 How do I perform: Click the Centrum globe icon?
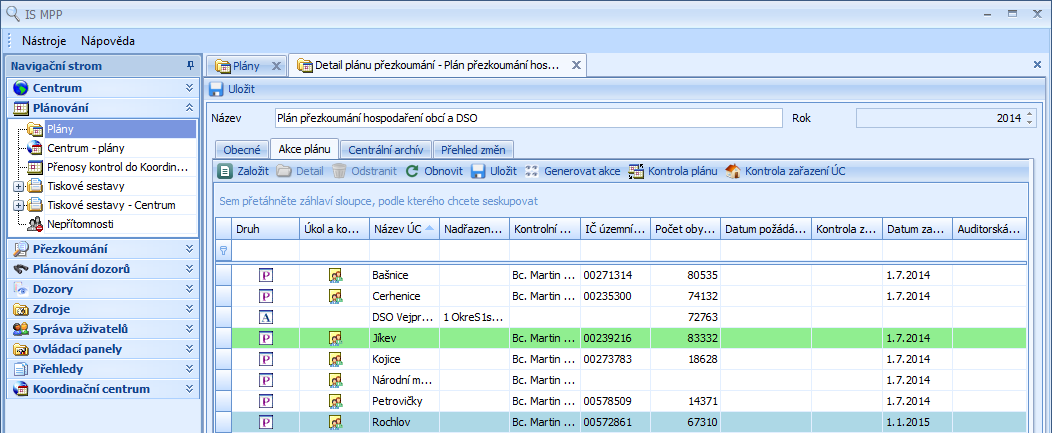pos(21,88)
